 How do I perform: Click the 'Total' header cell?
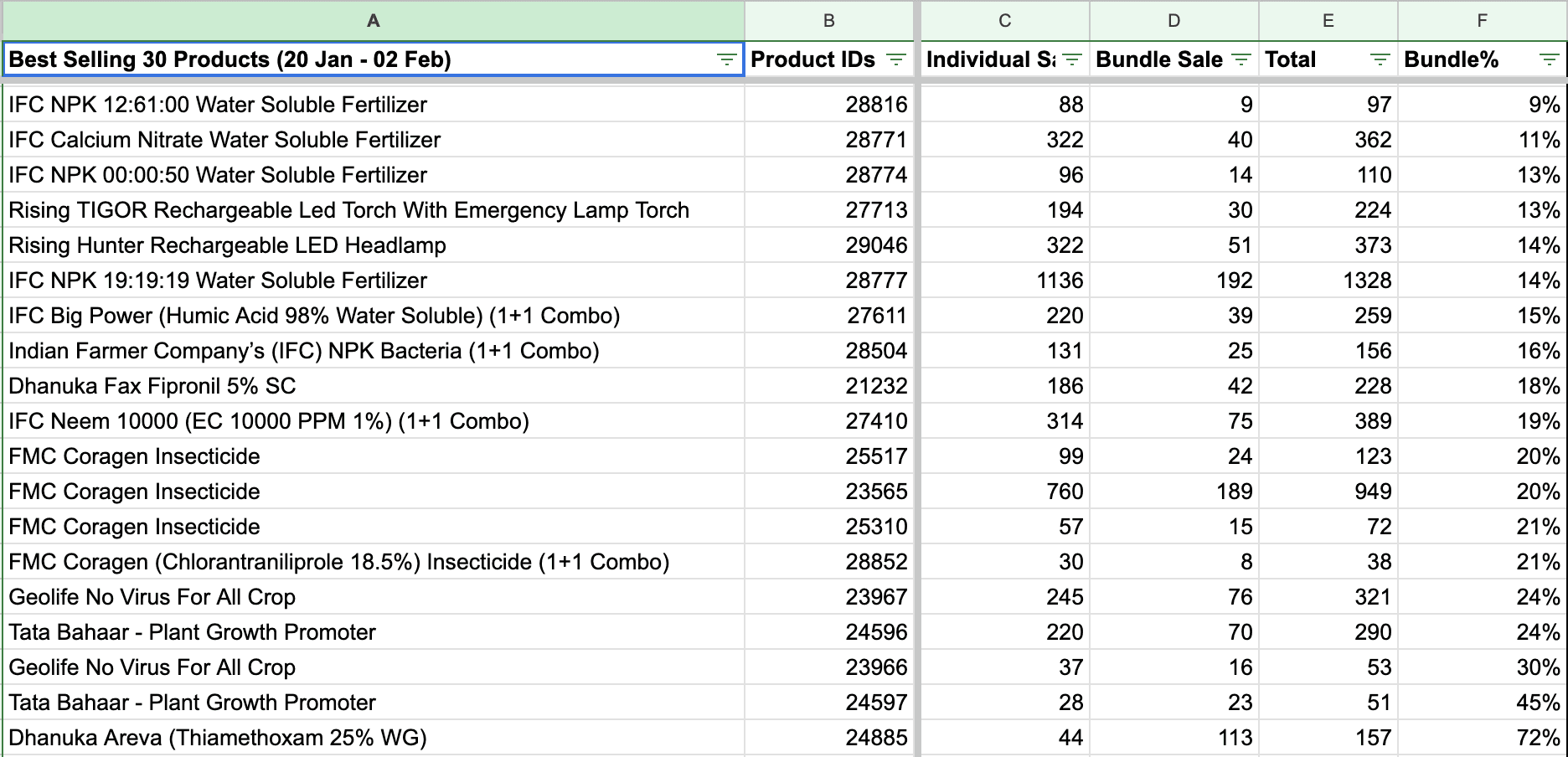coord(1328,59)
